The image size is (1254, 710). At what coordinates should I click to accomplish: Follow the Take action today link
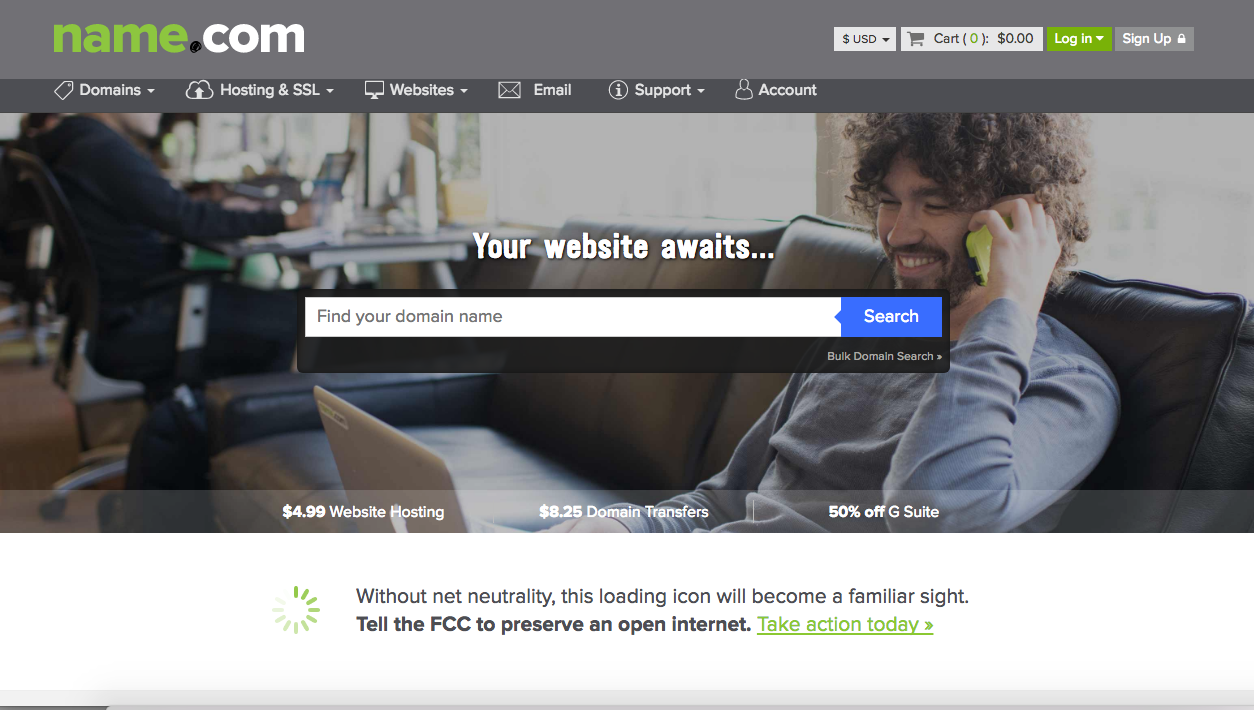point(845,624)
